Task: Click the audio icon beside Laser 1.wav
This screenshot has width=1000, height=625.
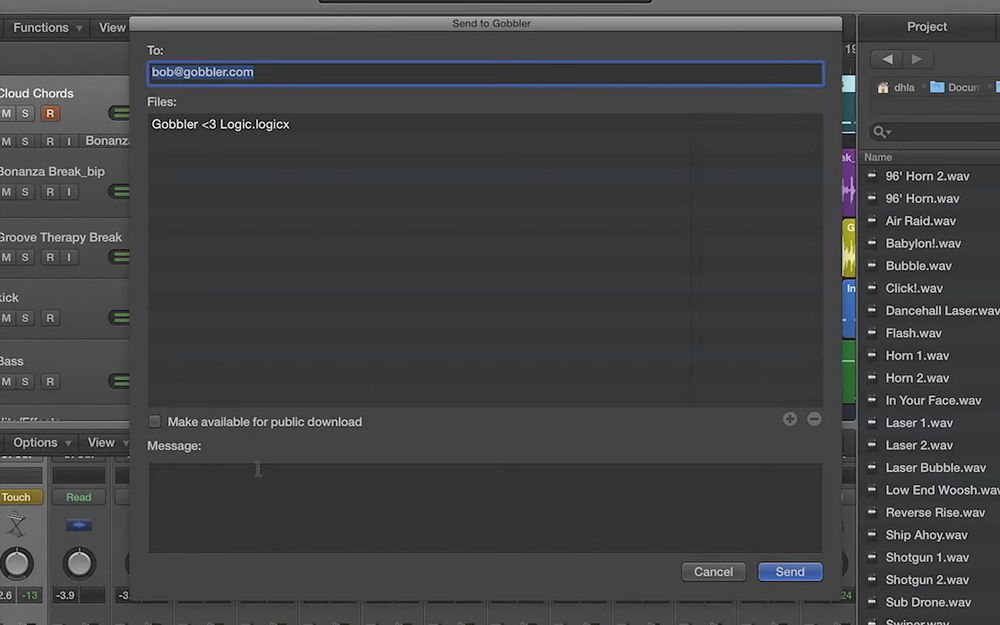Action: pyautogui.click(x=872, y=422)
